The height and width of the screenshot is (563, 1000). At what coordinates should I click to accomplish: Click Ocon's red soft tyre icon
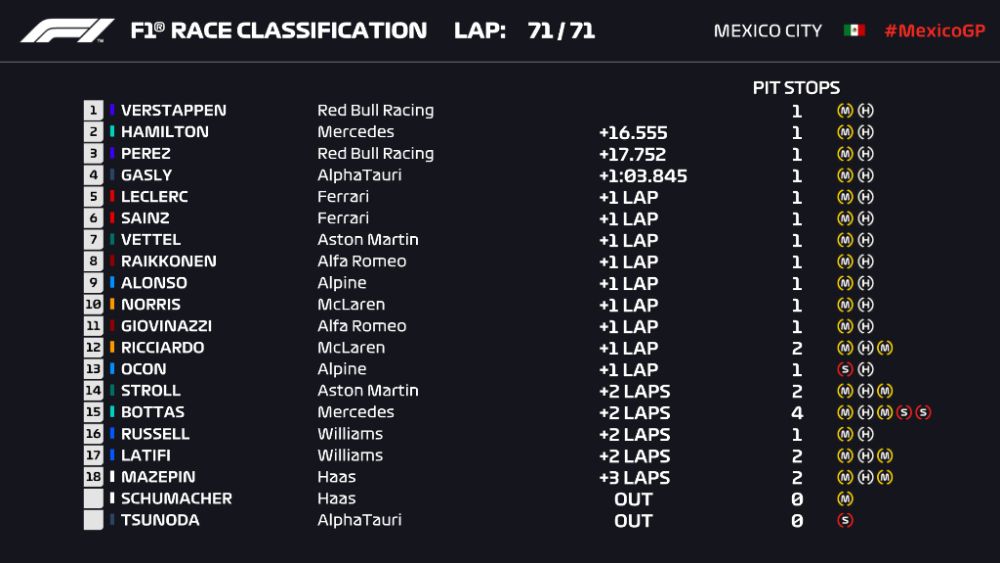(845, 369)
